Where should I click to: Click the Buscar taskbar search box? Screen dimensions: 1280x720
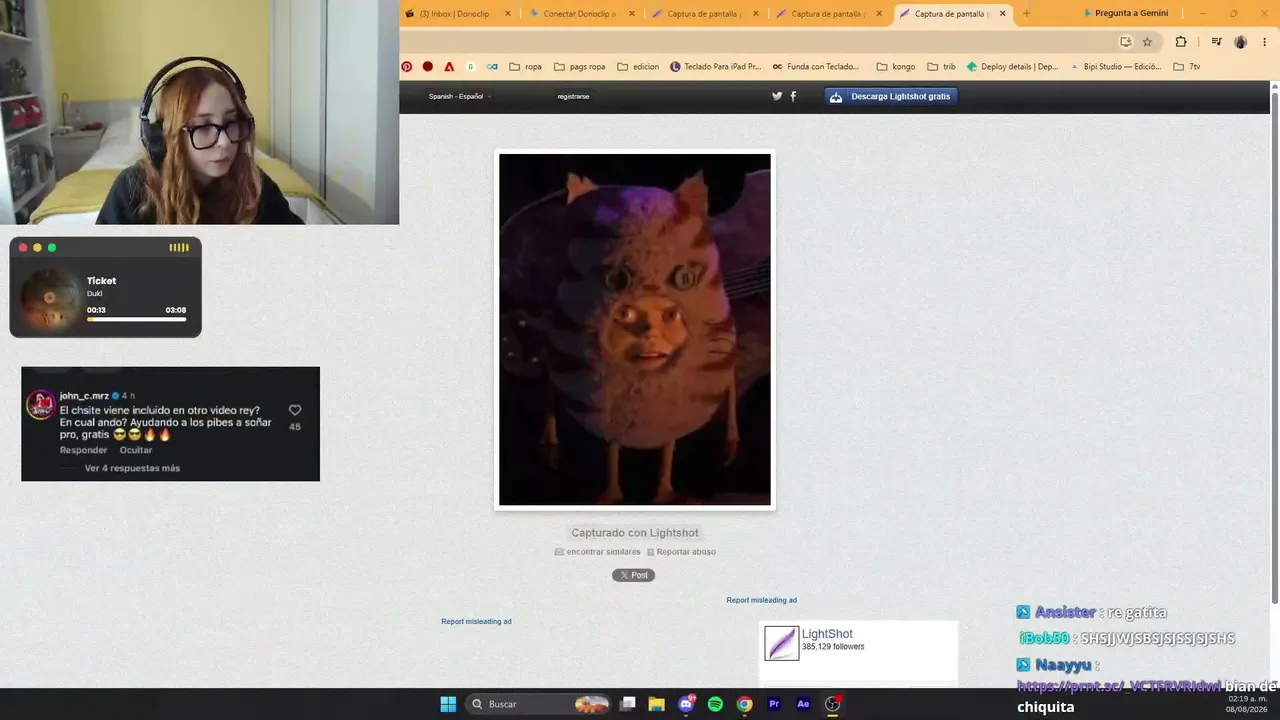tap(537, 704)
